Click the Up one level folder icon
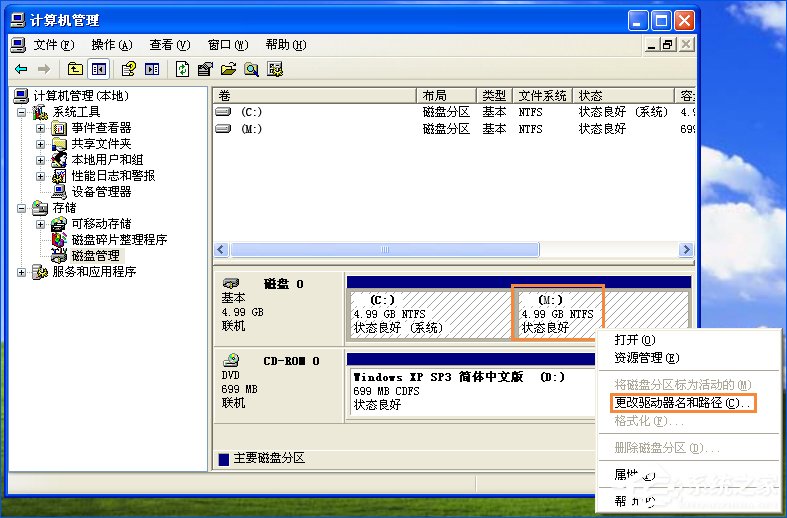Image resolution: width=787 pixels, height=518 pixels. coord(75,69)
